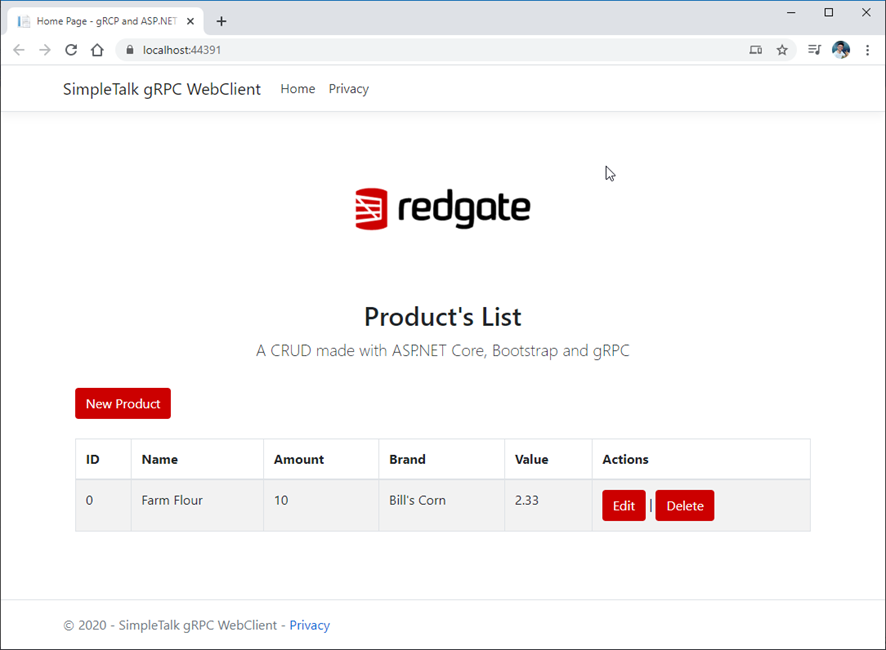Click the Brand column header
Image resolution: width=886 pixels, height=650 pixels.
coord(441,460)
